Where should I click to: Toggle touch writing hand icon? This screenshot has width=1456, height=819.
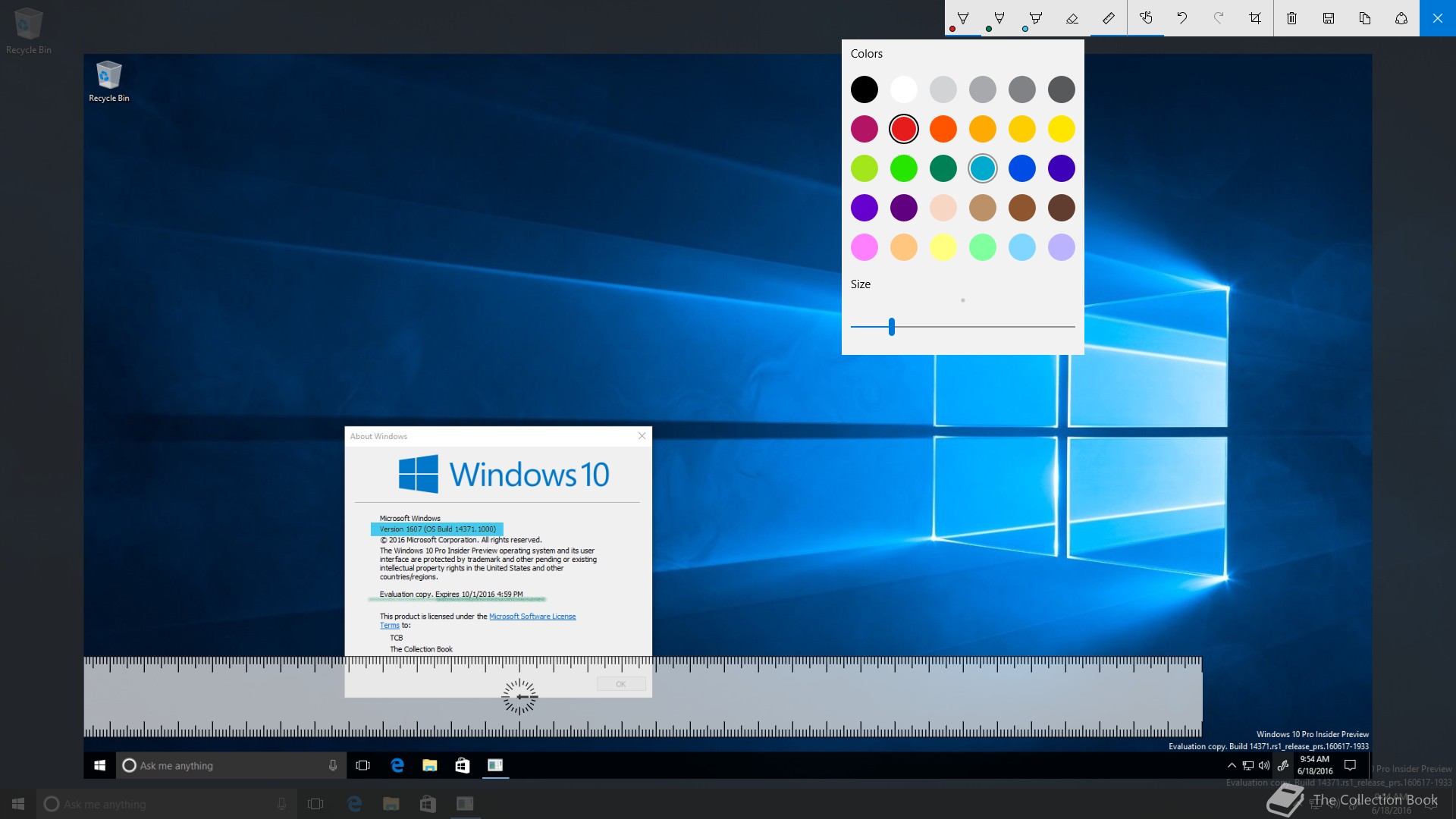(x=1146, y=18)
